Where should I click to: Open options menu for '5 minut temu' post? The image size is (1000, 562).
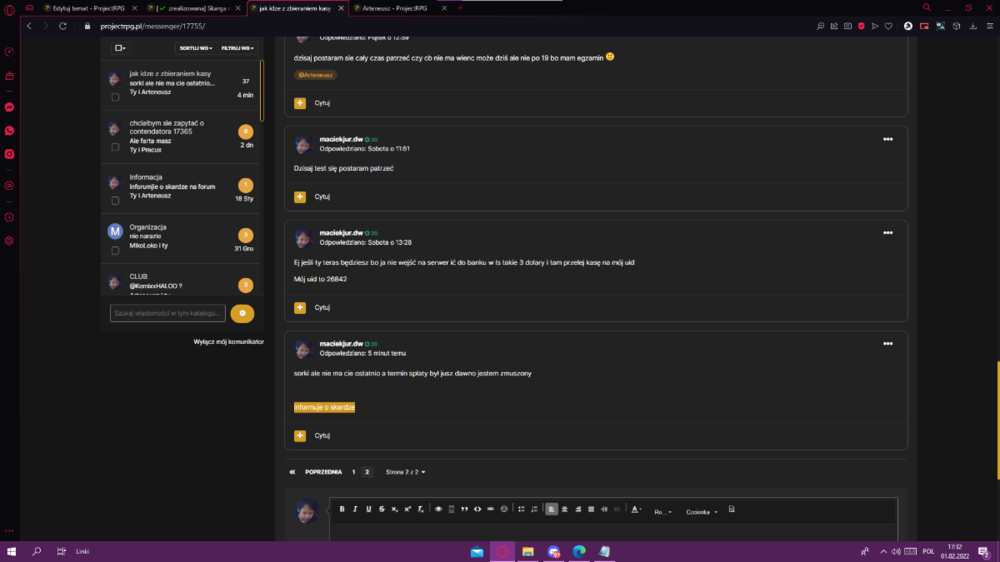point(888,344)
